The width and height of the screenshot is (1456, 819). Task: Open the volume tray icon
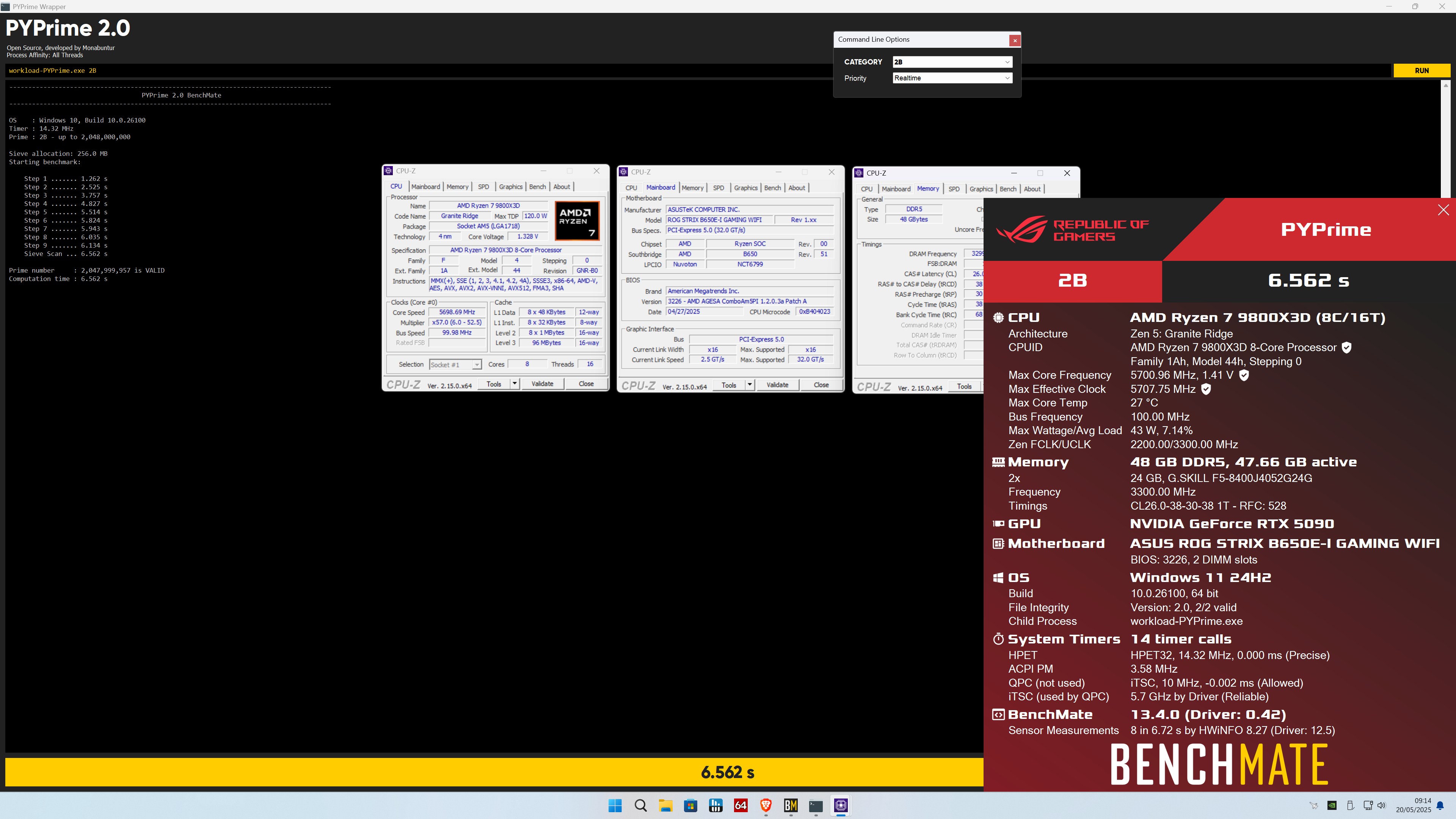(x=1381, y=805)
